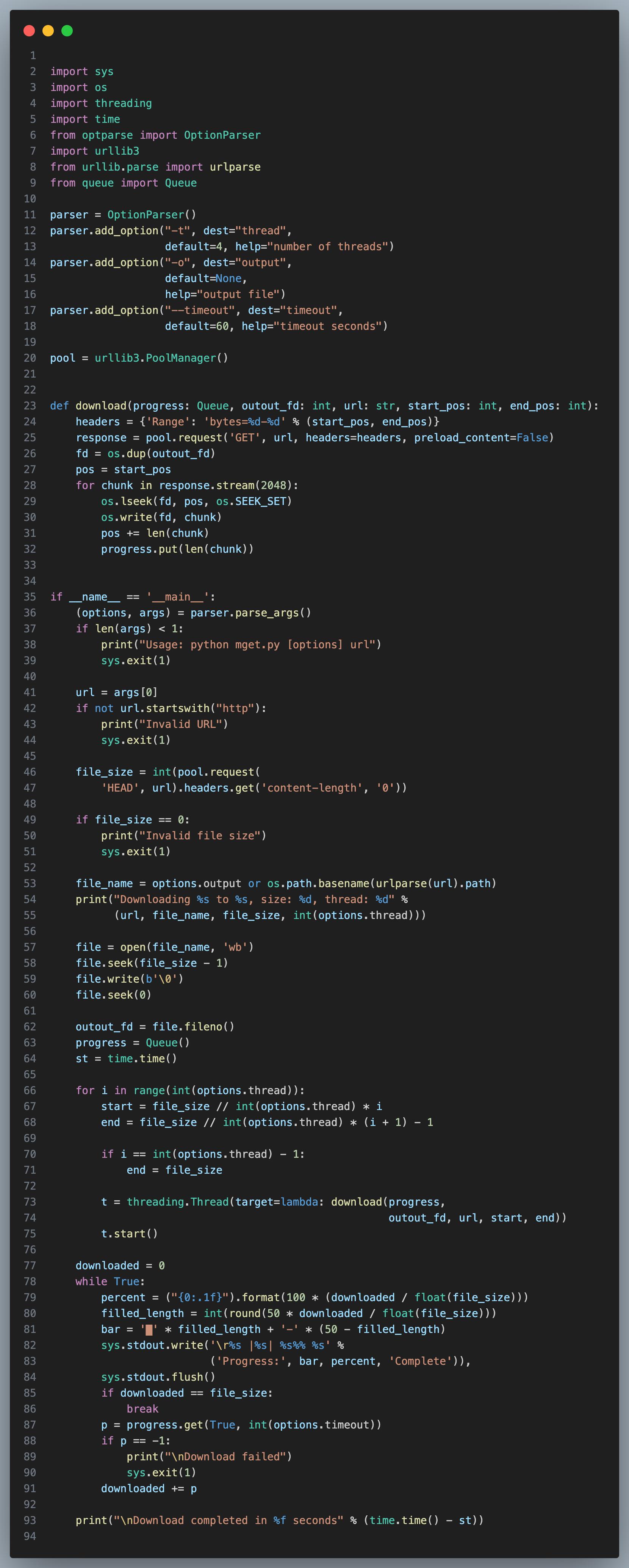Click 'file.seek(0)' on line 60

[x=113, y=995]
